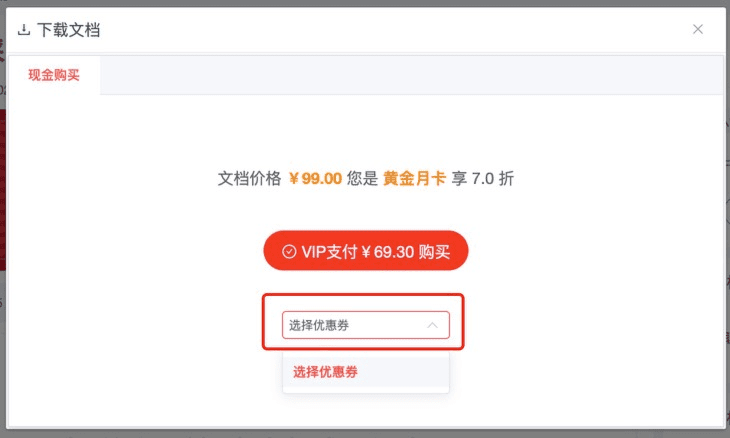Switch to the 现金购买 tab
This screenshot has width=730, height=438.
click(x=54, y=75)
